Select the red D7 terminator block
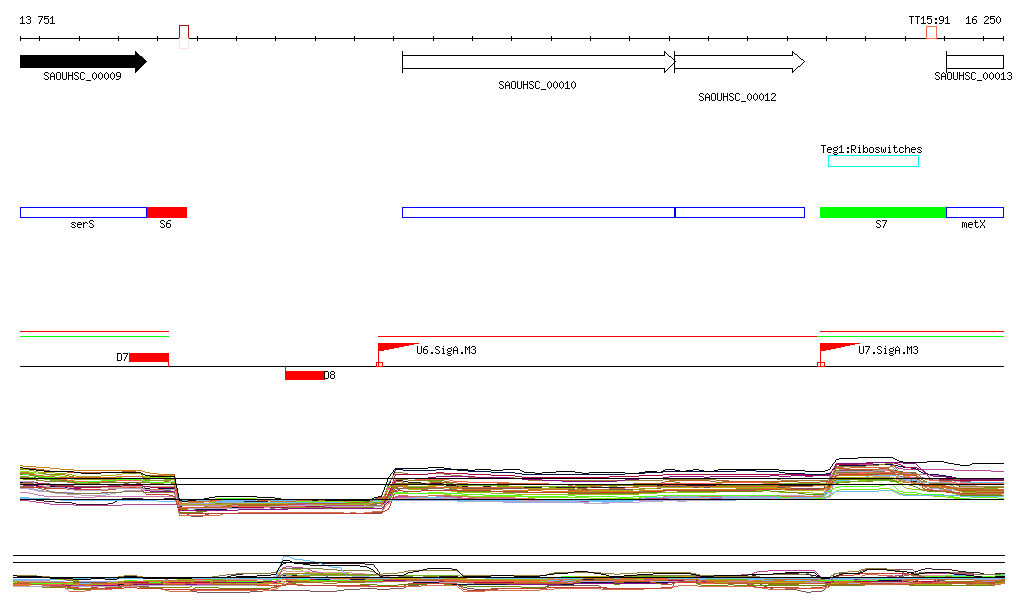Image resolution: width=1024 pixels, height=611 pixels. pyautogui.click(x=149, y=357)
